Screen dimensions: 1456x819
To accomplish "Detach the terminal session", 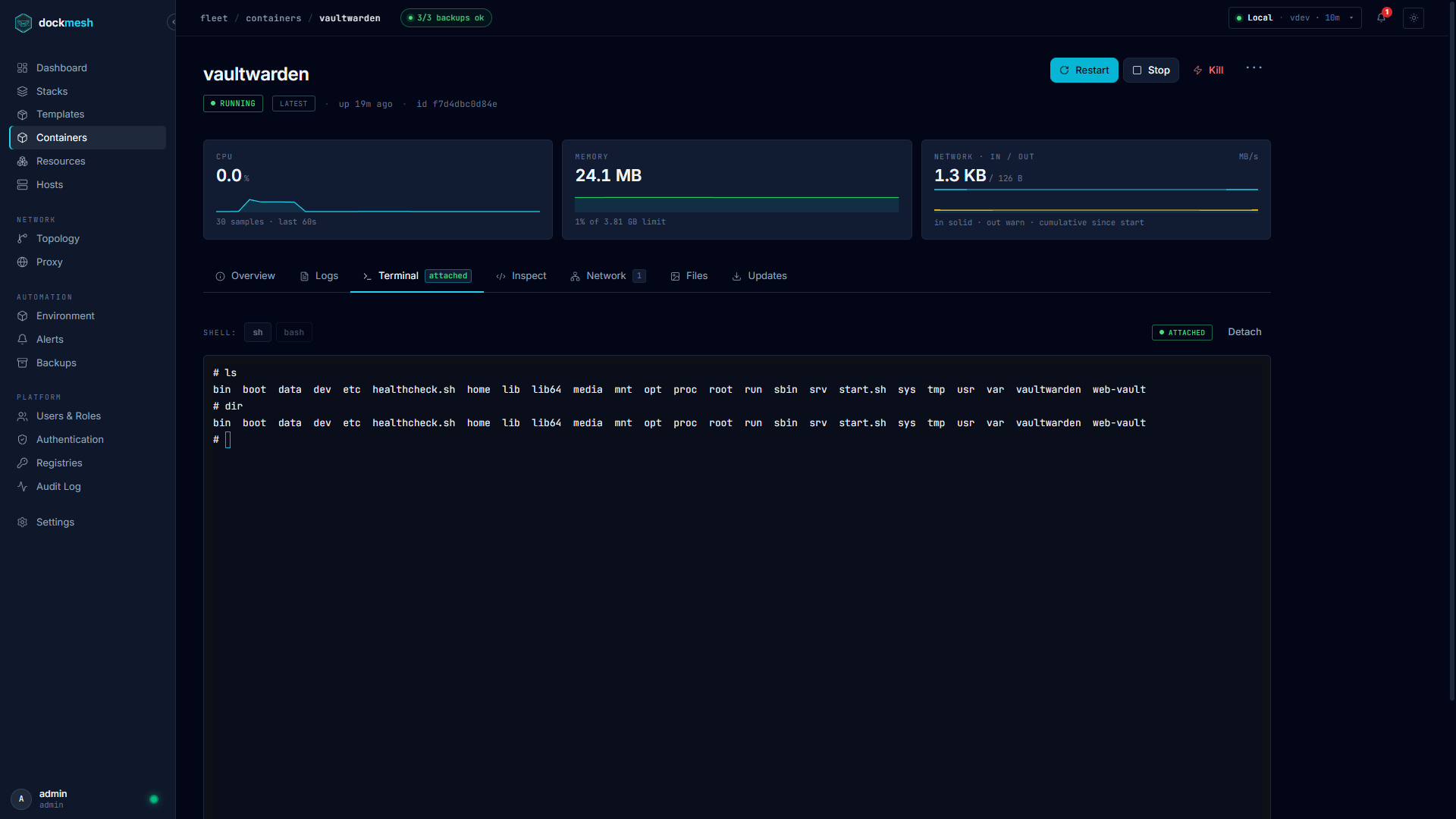I will point(1244,332).
